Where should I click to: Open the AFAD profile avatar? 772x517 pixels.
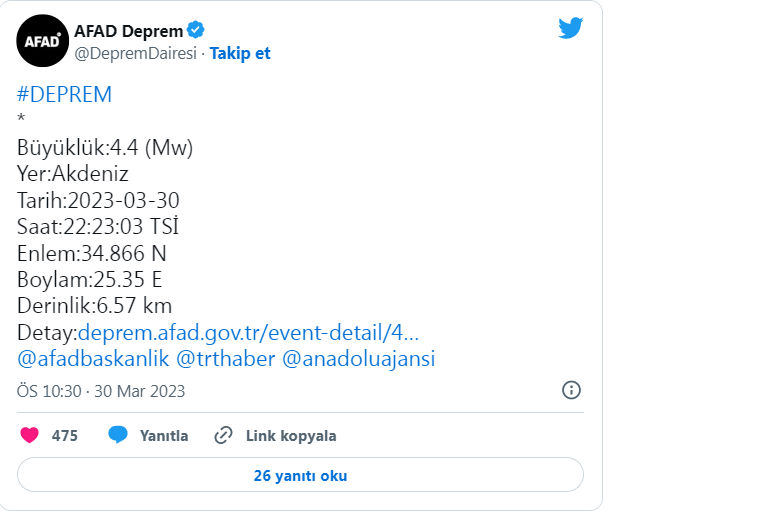click(42, 41)
